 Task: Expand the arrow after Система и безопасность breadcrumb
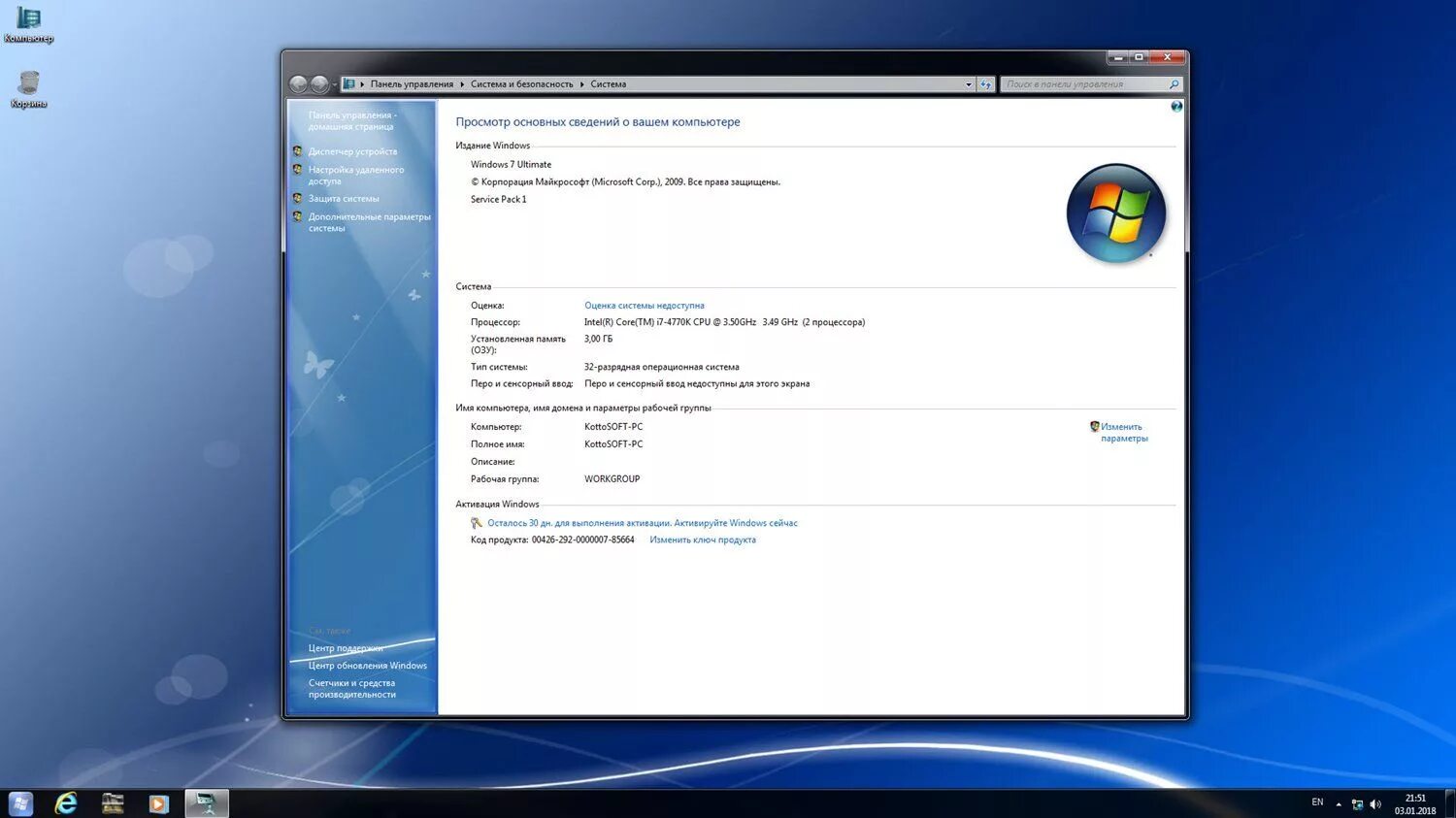coord(582,84)
